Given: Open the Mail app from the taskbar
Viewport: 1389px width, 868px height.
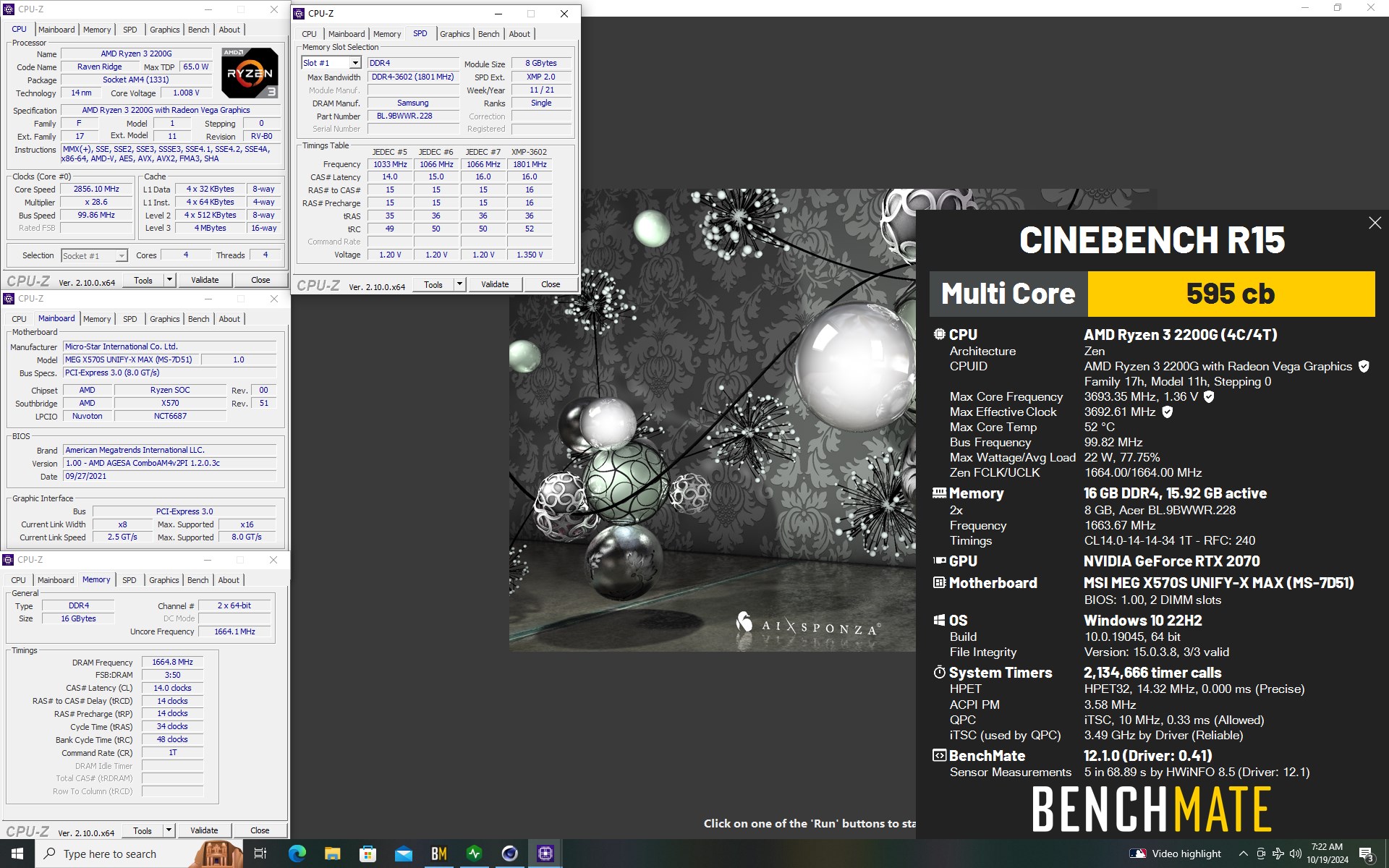Looking at the screenshot, I should point(403,854).
